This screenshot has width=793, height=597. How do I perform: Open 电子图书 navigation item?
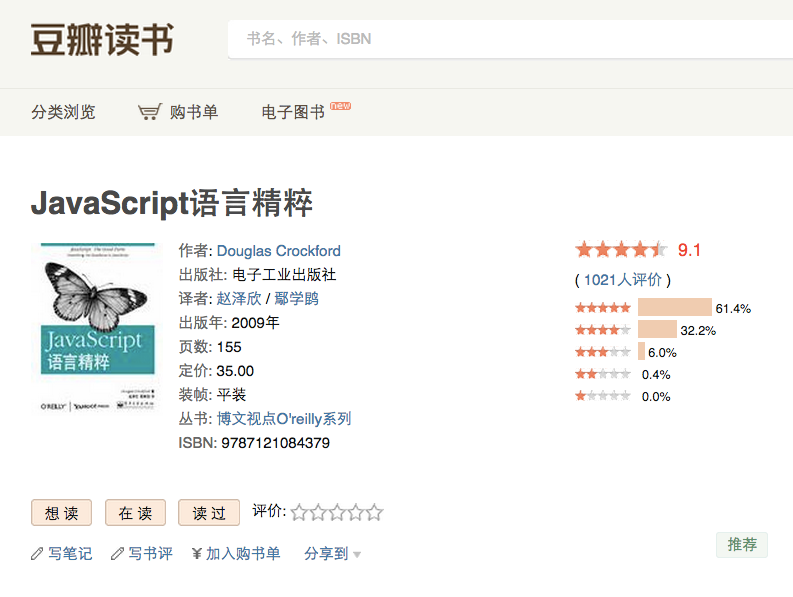(293, 112)
